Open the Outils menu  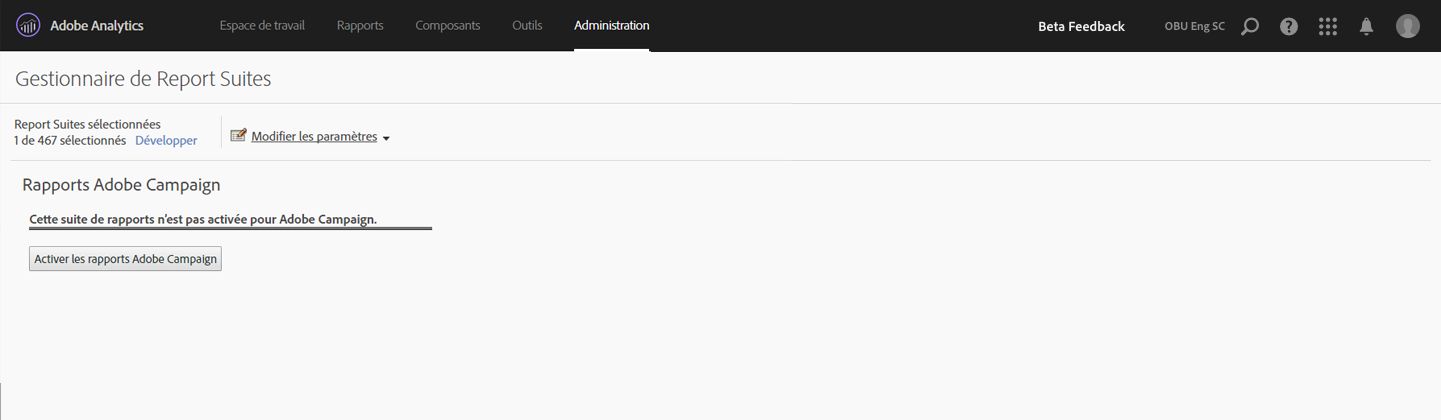pos(527,26)
